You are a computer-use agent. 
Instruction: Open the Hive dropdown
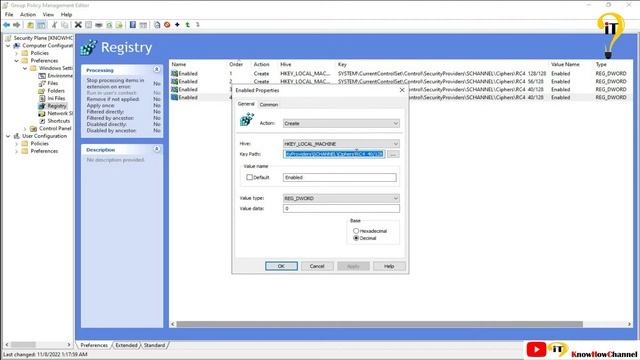coord(341,144)
